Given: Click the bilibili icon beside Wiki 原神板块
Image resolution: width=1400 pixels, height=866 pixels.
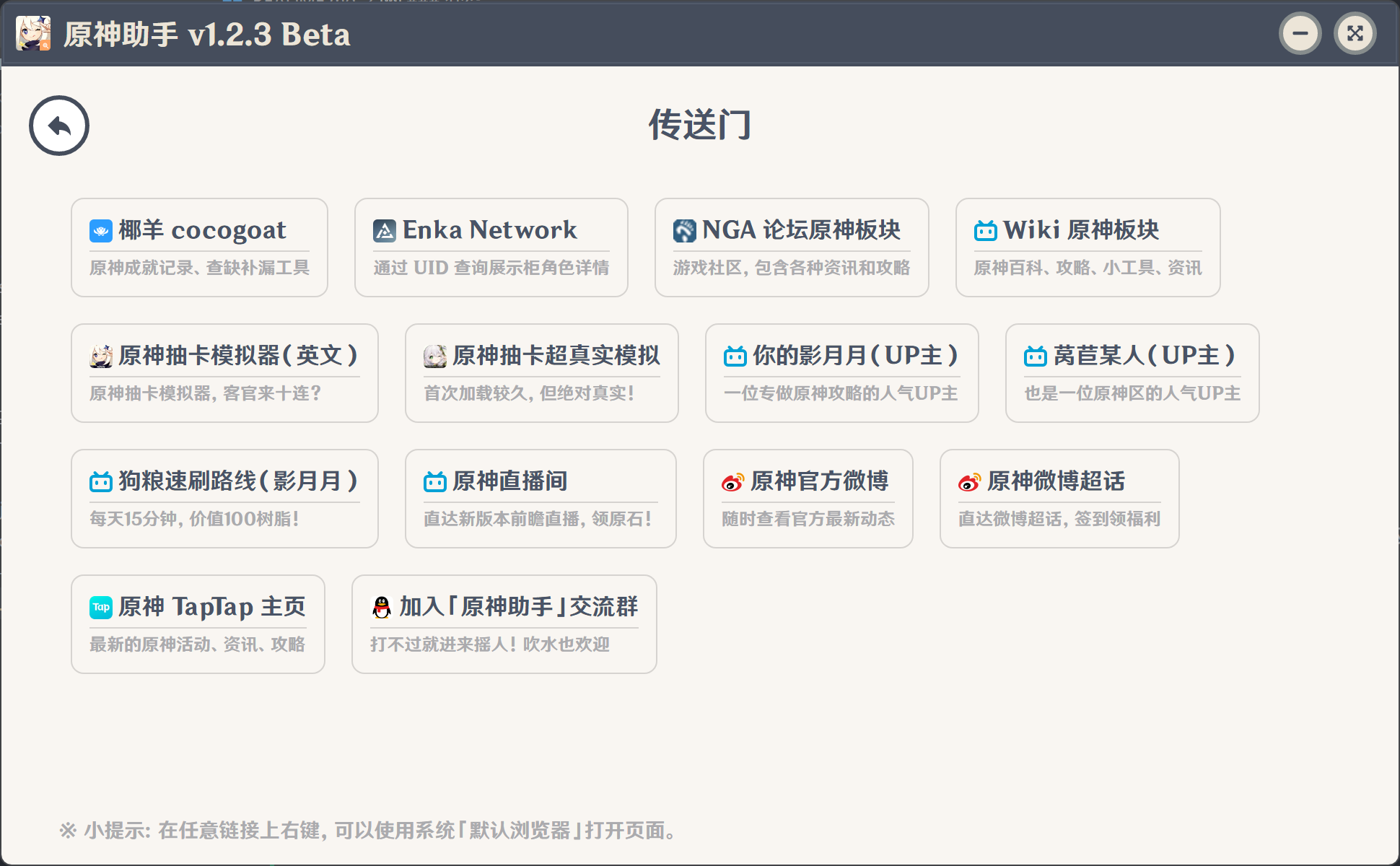Looking at the screenshot, I should pyautogui.click(x=986, y=231).
